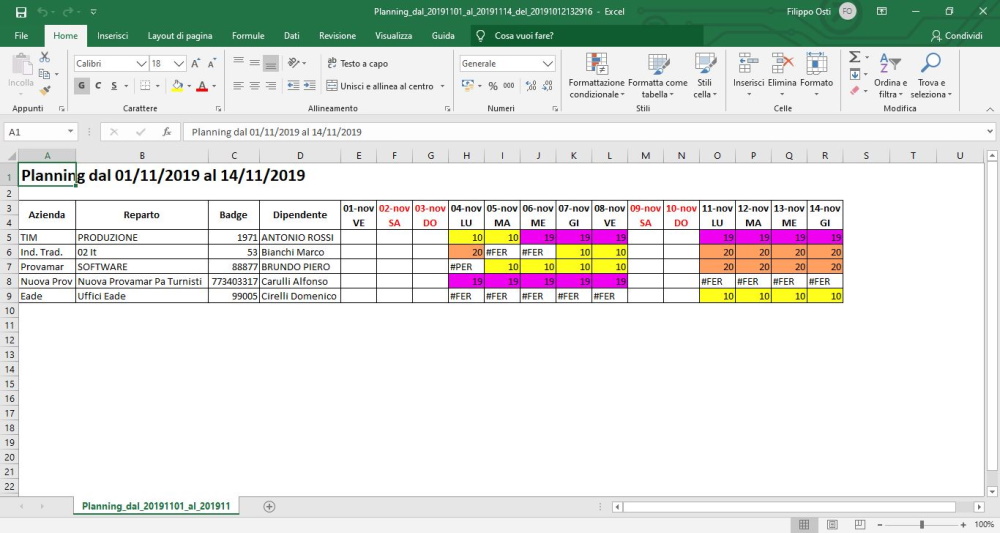Viewport: 1000px width, 533px height.
Task: Toggle bold G formatting button
Action: point(82,85)
